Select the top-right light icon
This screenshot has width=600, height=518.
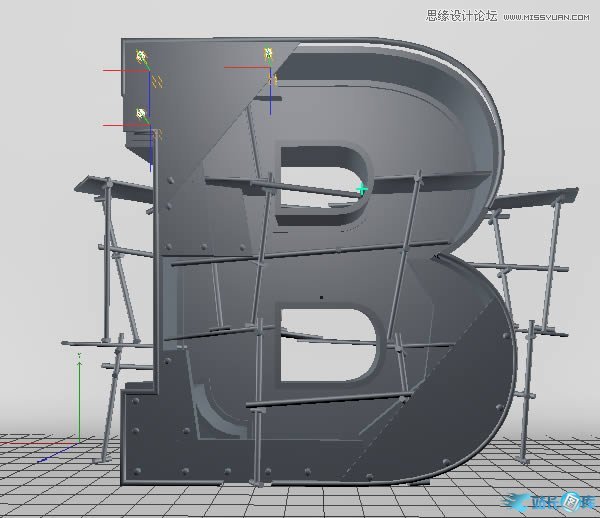[x=268, y=53]
